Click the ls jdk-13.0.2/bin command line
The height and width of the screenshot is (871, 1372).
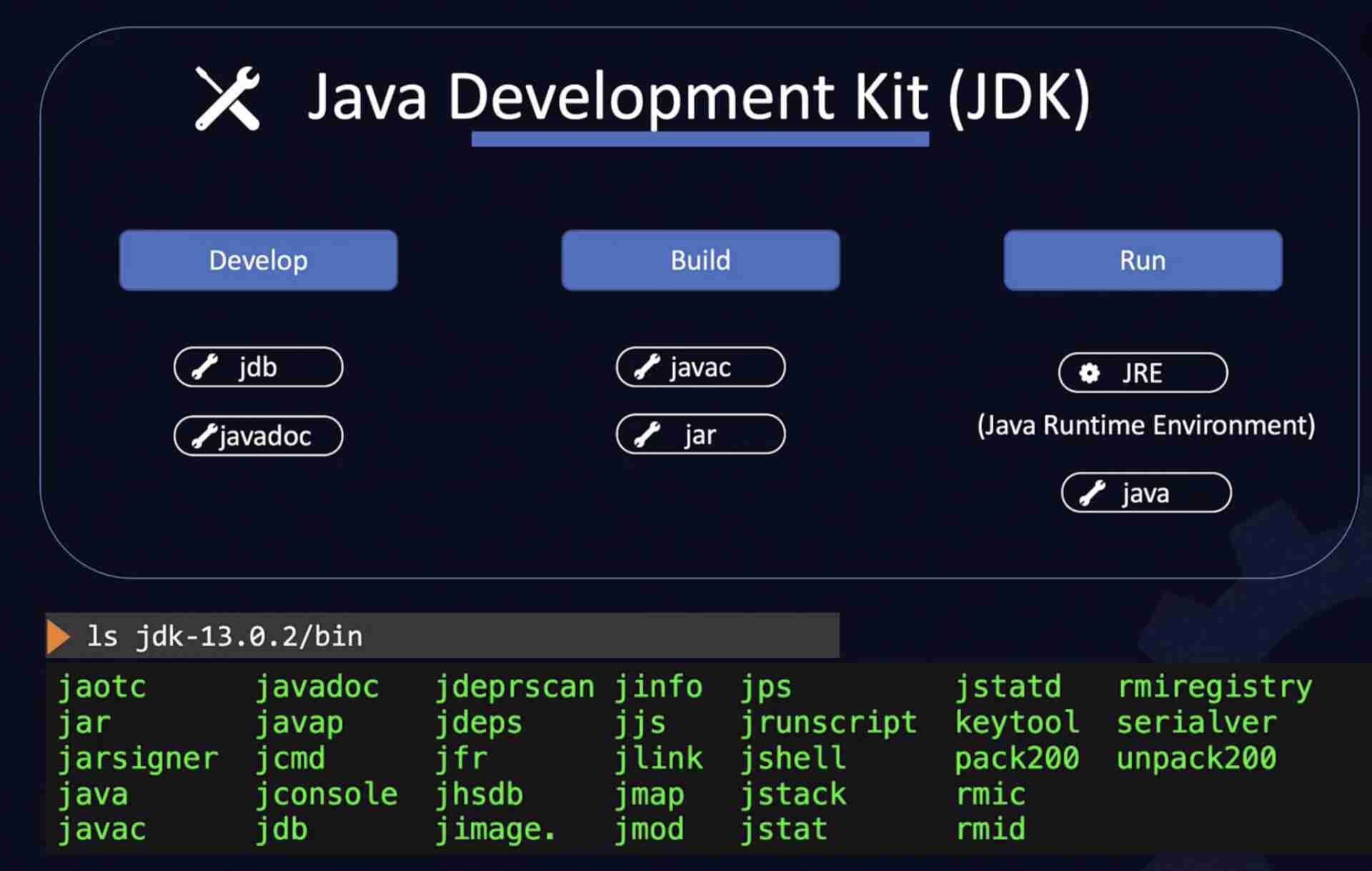point(442,636)
